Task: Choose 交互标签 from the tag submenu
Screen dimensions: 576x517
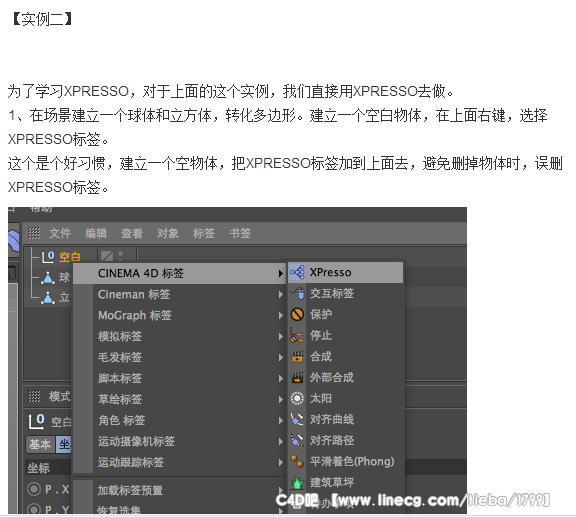Action: tap(345, 293)
